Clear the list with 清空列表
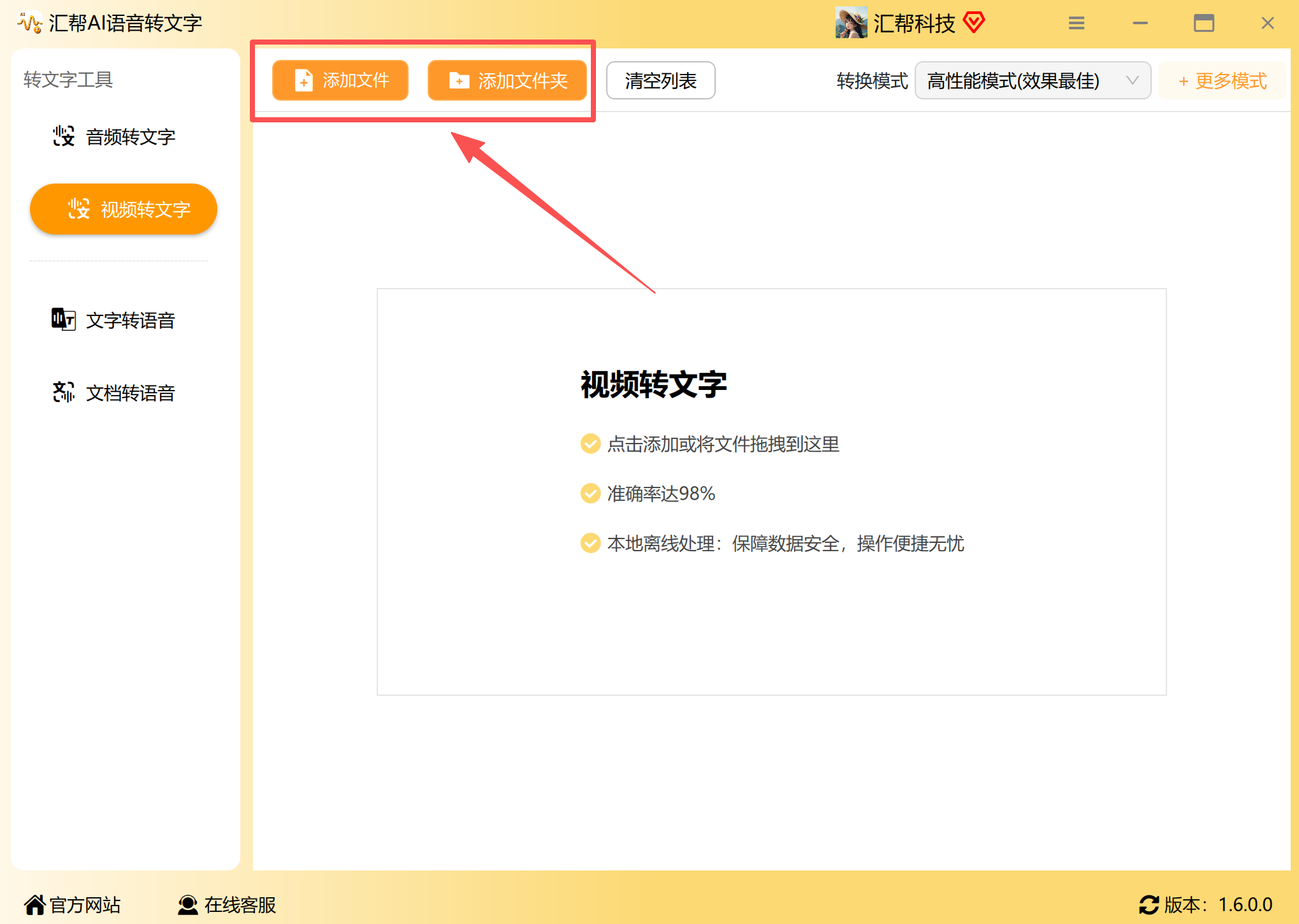Screen dimensions: 1299x924 pos(660,80)
